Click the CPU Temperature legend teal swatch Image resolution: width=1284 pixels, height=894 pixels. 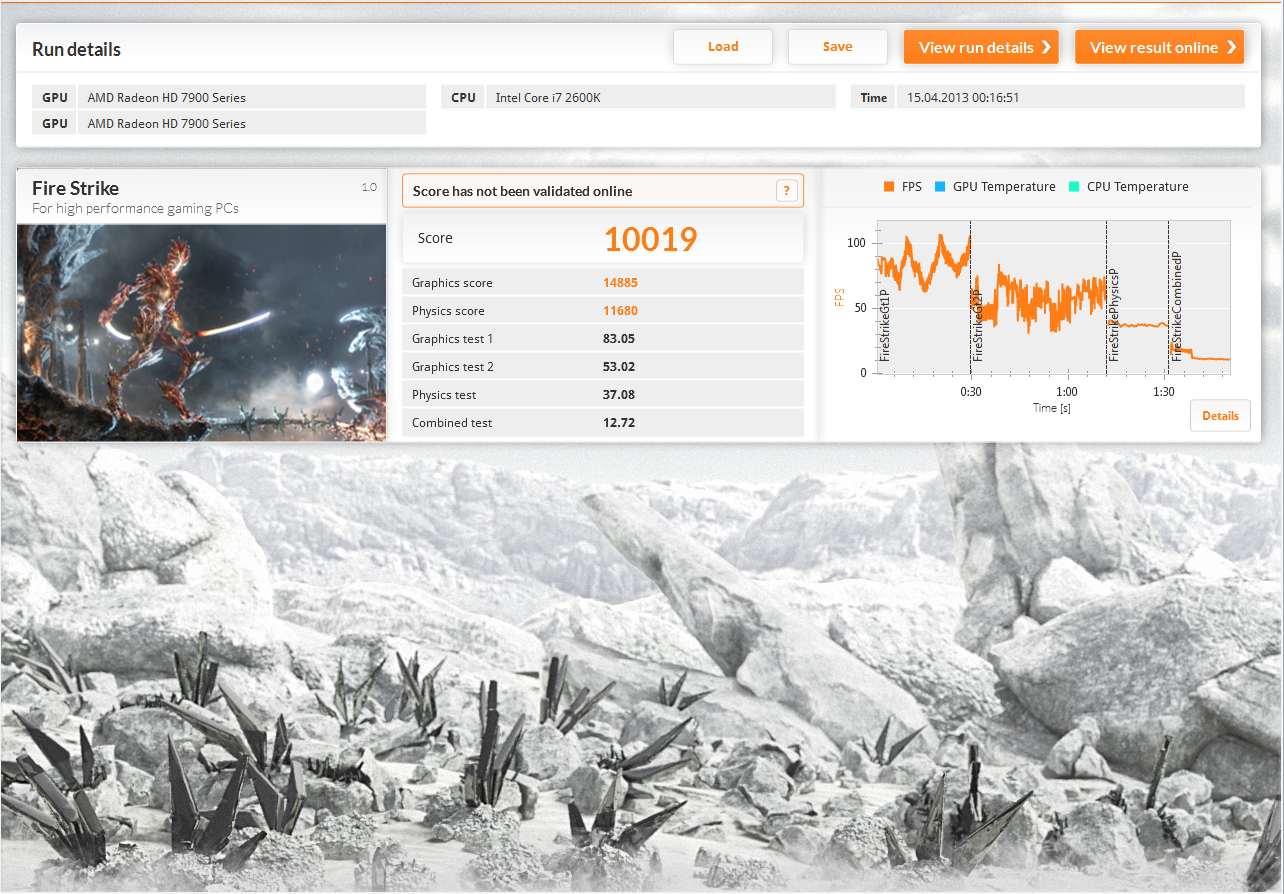pos(1073,187)
